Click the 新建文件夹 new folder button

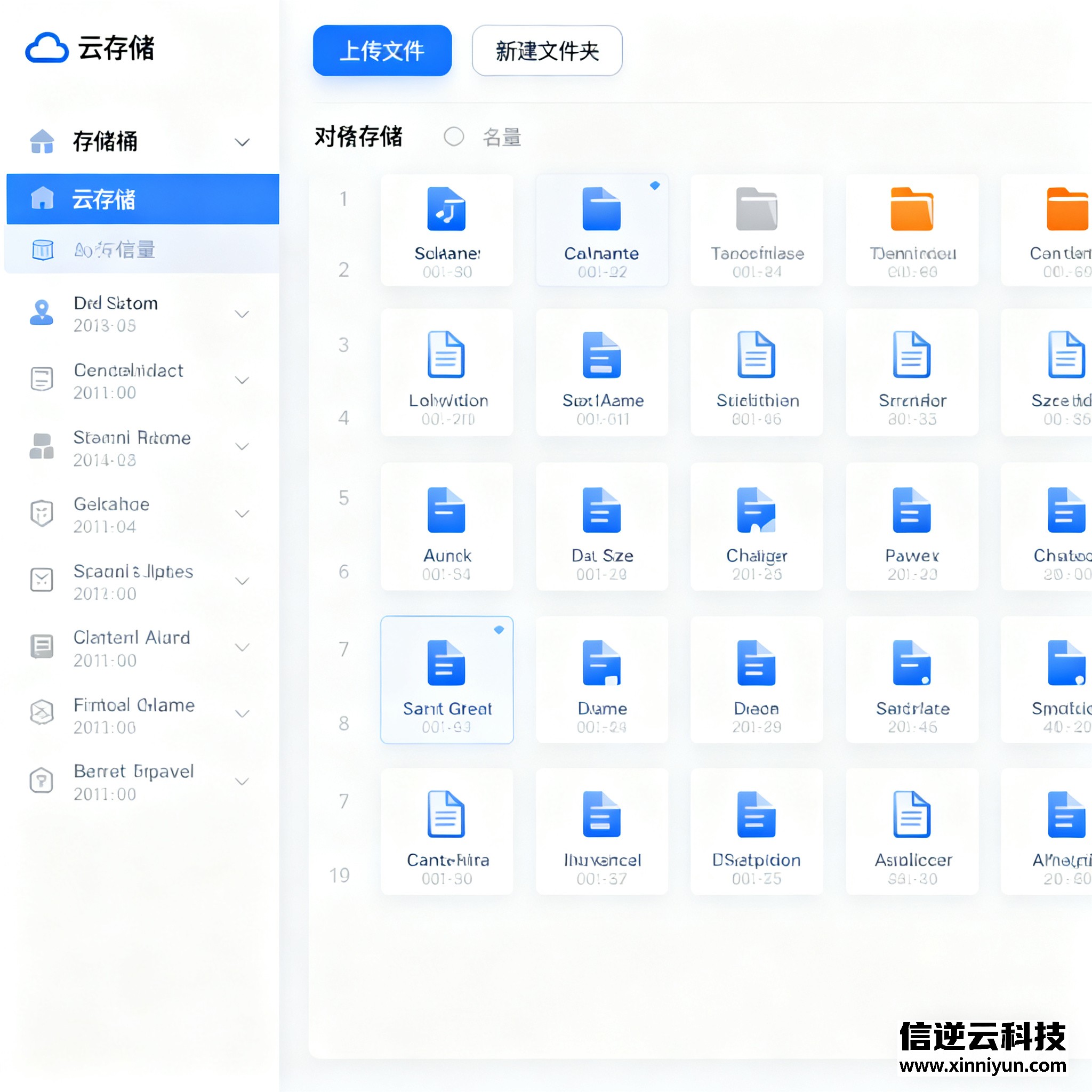pos(547,51)
